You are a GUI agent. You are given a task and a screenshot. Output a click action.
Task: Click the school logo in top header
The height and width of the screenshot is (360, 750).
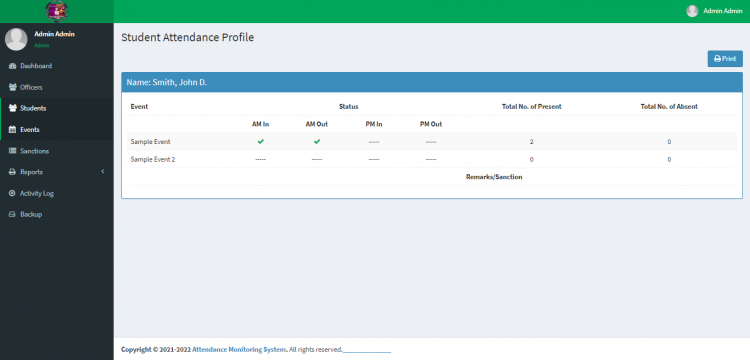coord(56,11)
